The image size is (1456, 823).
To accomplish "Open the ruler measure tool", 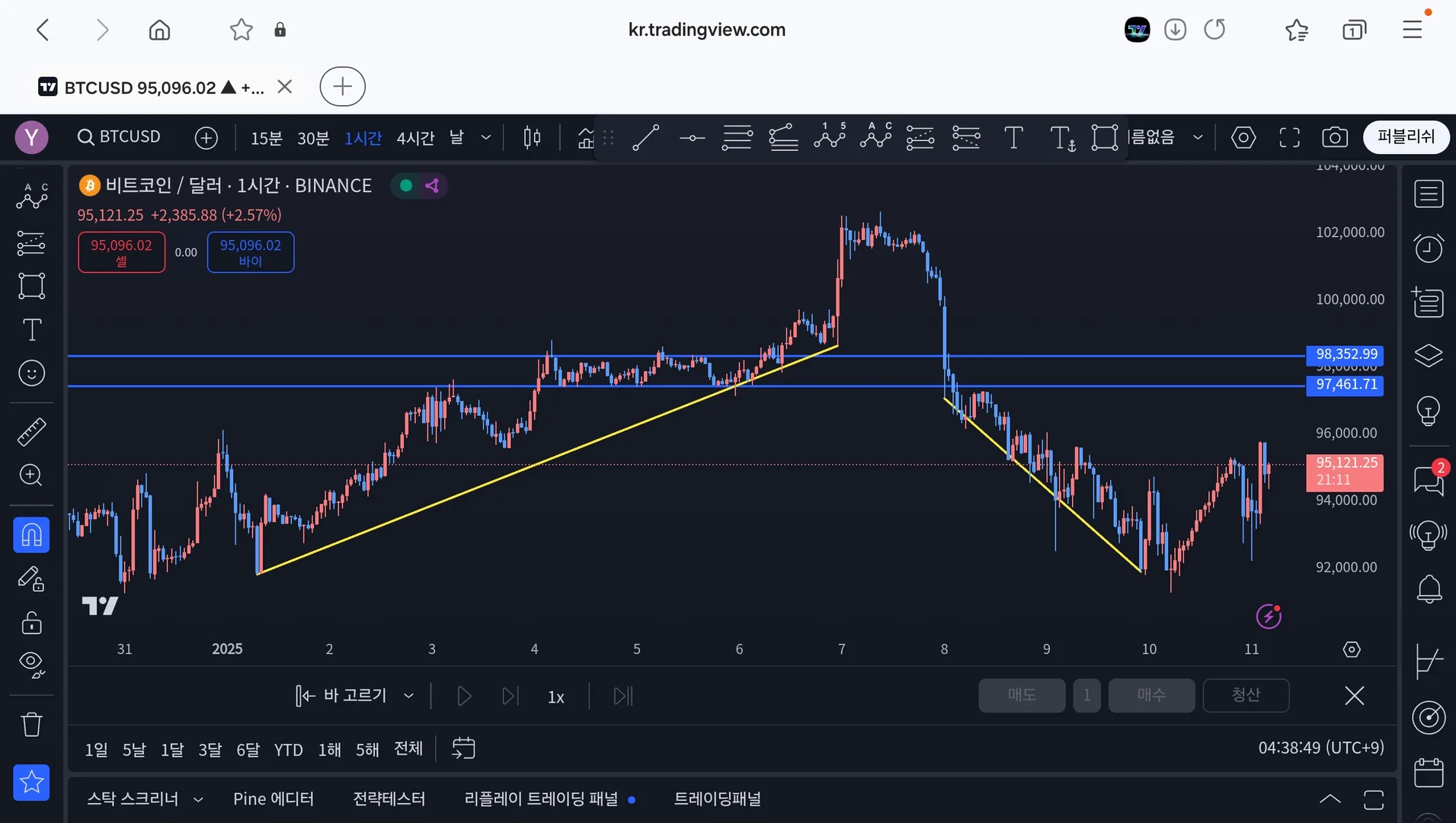I will pyautogui.click(x=31, y=431).
